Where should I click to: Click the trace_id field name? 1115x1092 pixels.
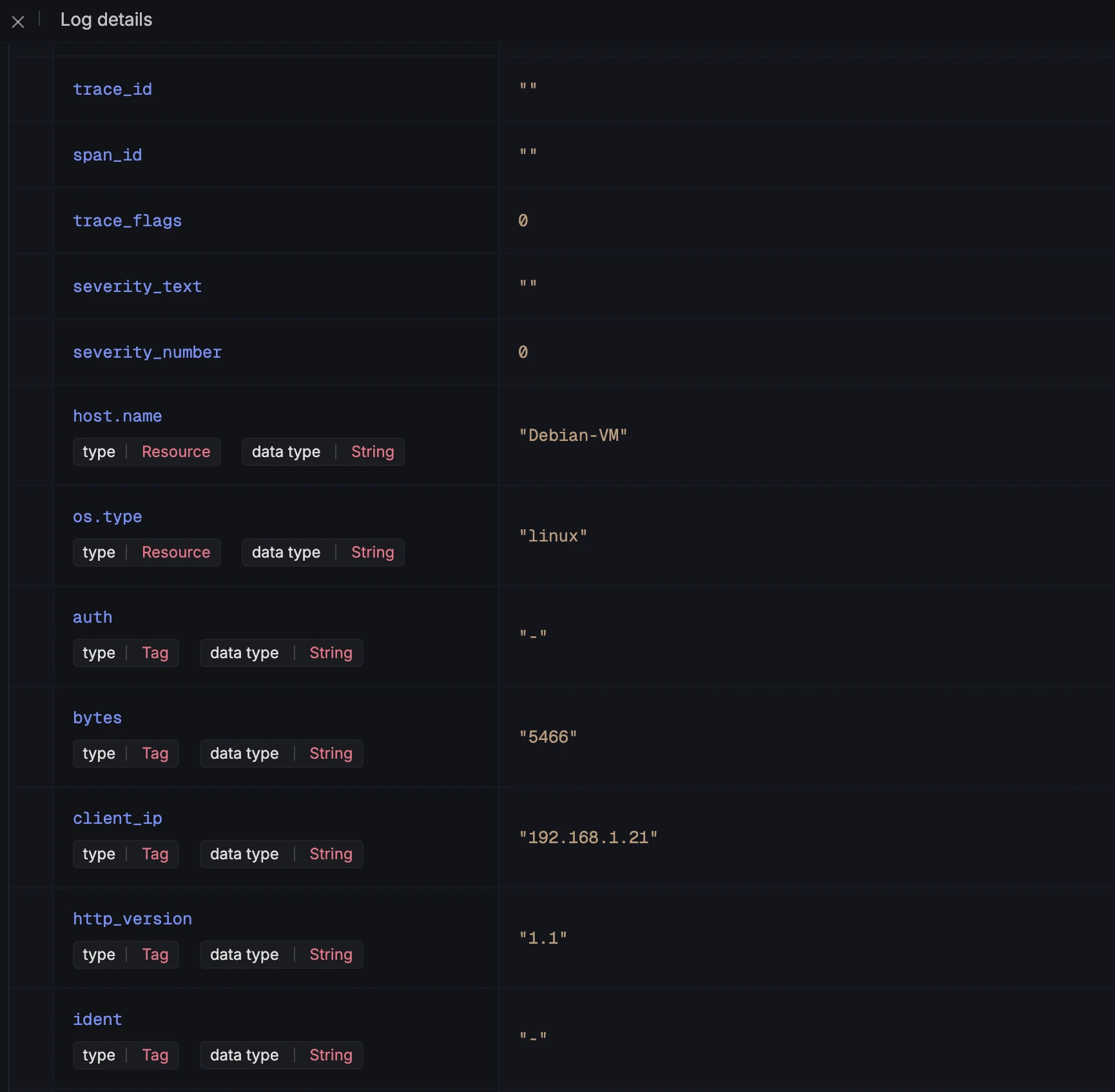(112, 89)
